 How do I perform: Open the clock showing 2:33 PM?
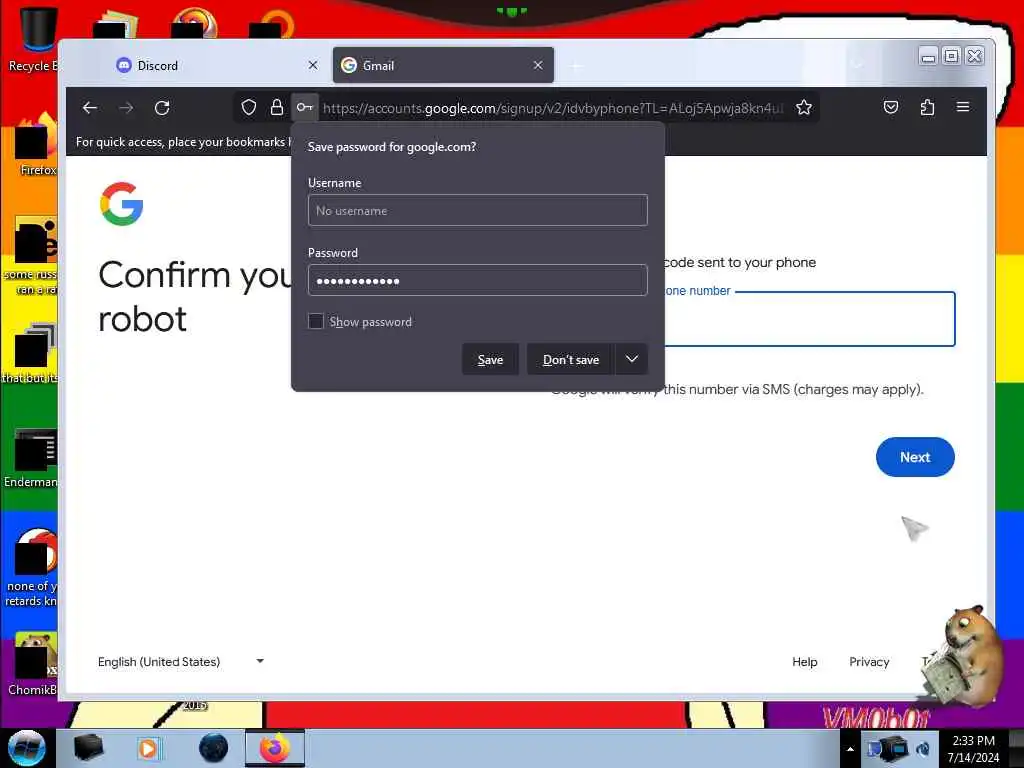click(973, 749)
